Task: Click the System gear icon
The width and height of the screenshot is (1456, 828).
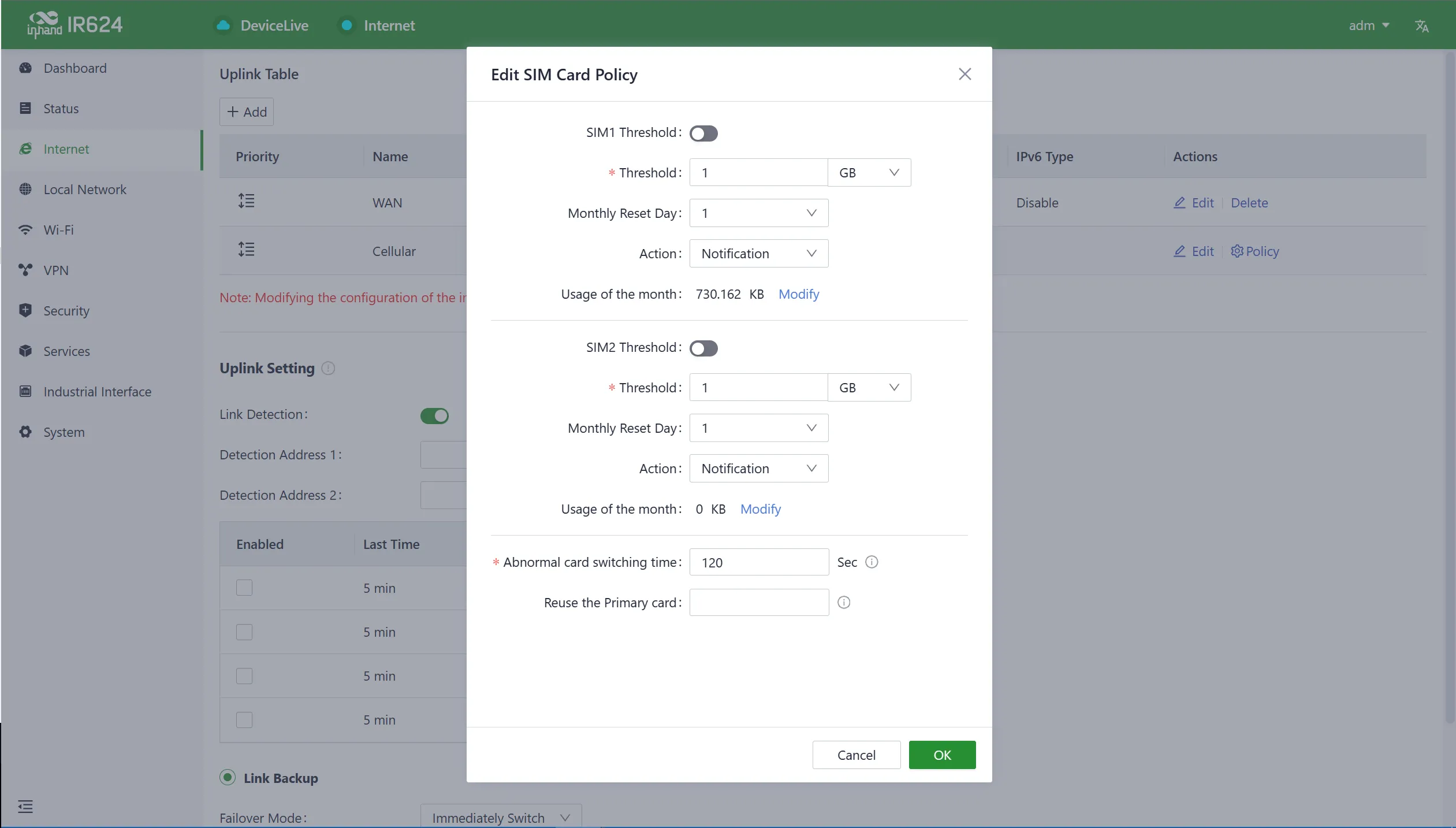Action: (25, 432)
